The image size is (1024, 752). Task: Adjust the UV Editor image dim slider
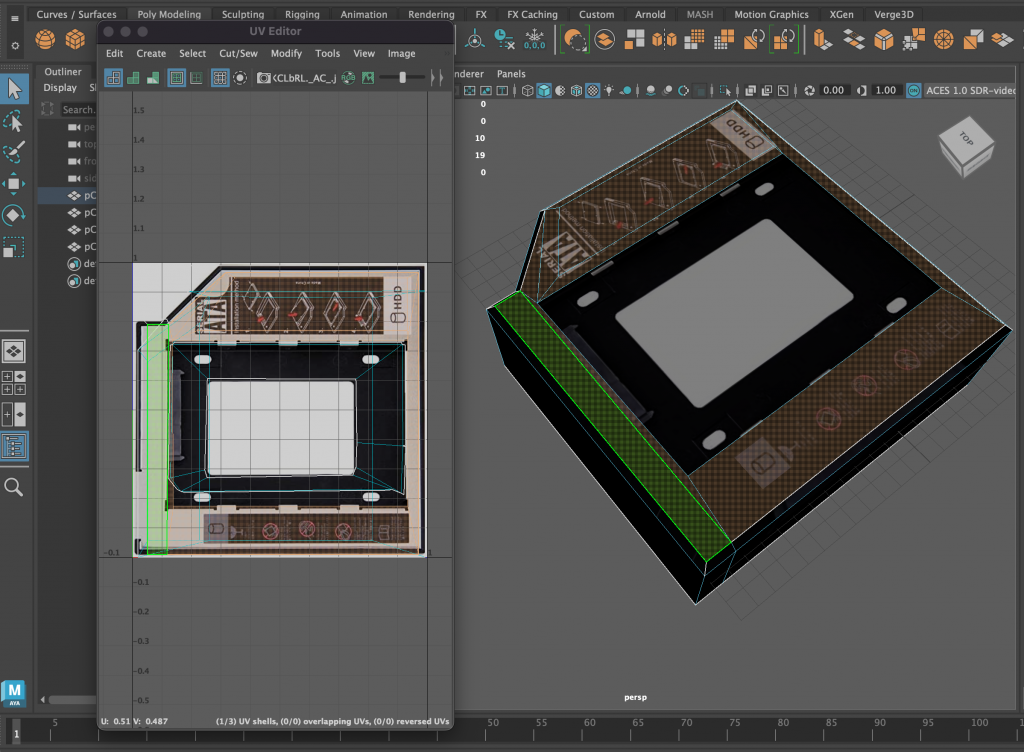(402, 78)
